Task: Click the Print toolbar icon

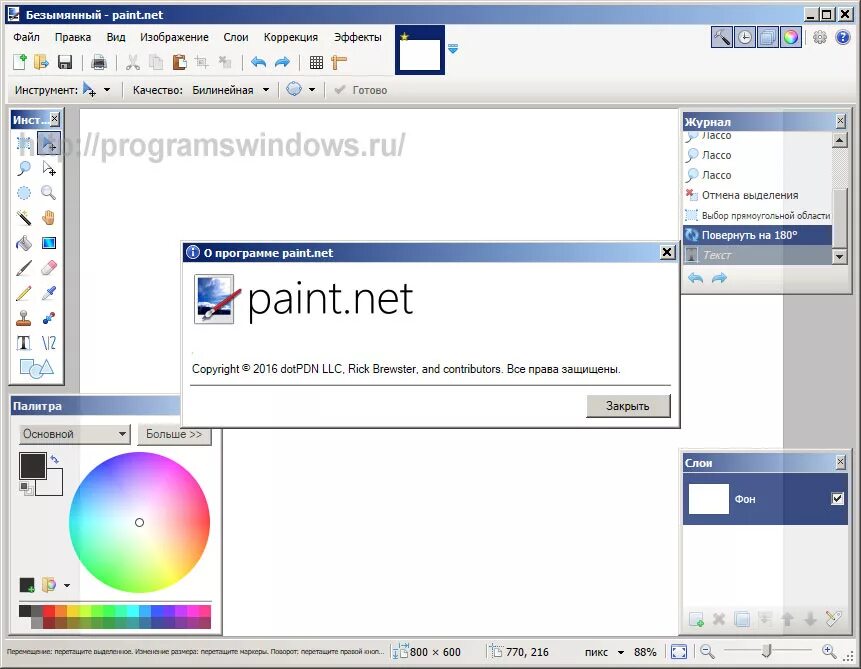Action: (x=99, y=62)
